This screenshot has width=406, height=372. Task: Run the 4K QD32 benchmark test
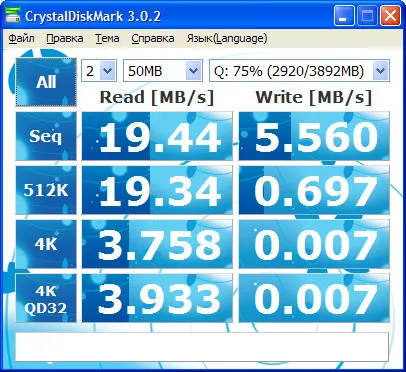coord(46,298)
